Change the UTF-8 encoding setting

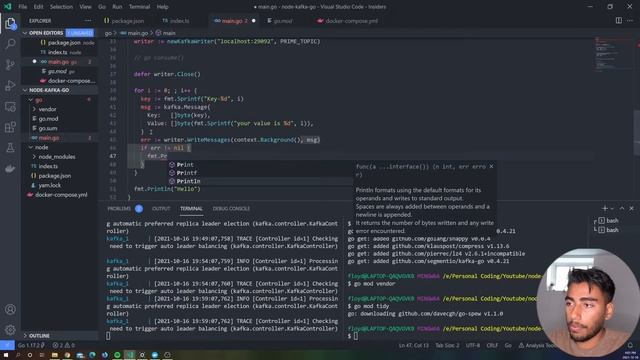(473, 345)
